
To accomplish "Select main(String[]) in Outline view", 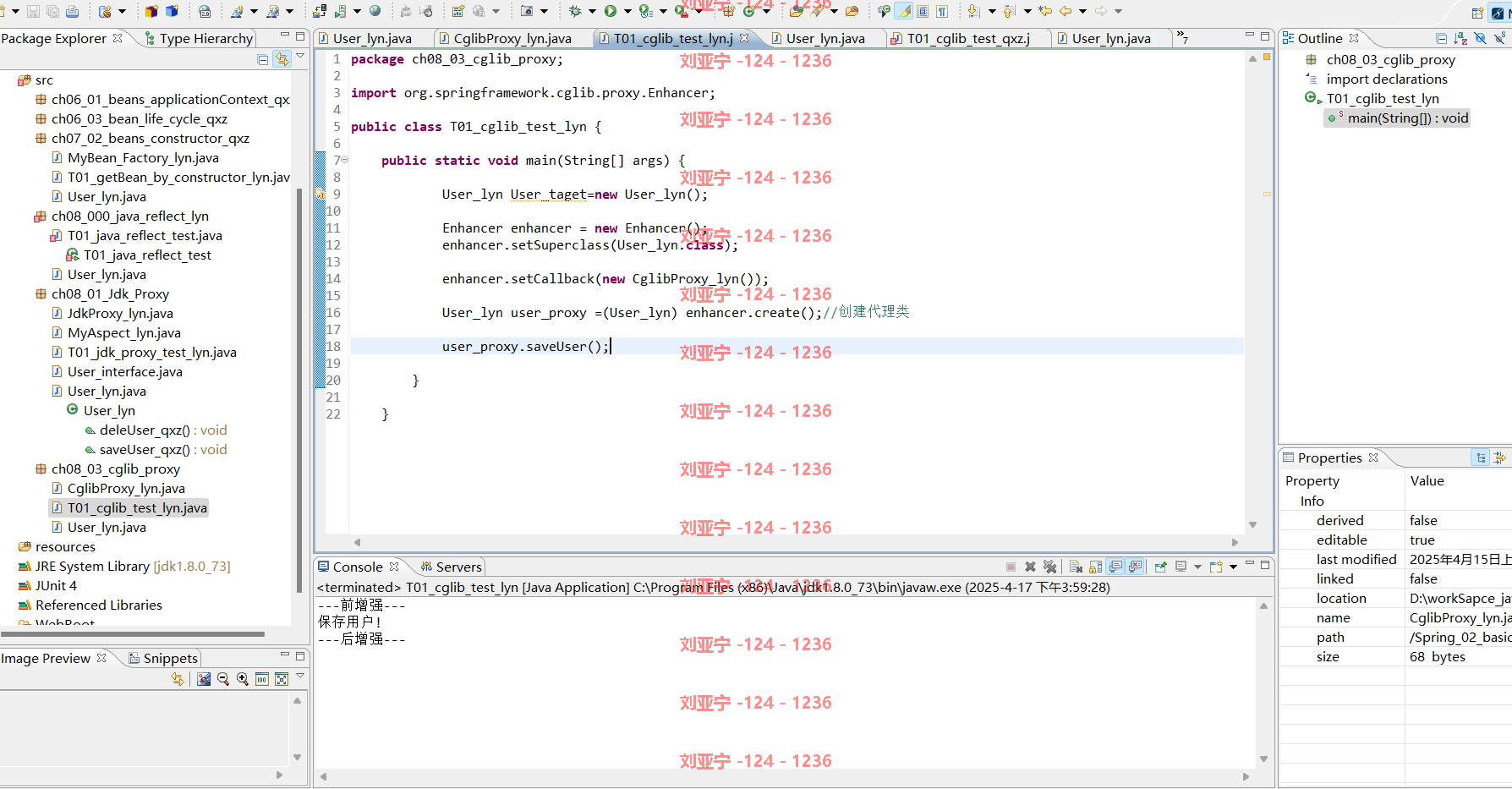I will (1397, 118).
